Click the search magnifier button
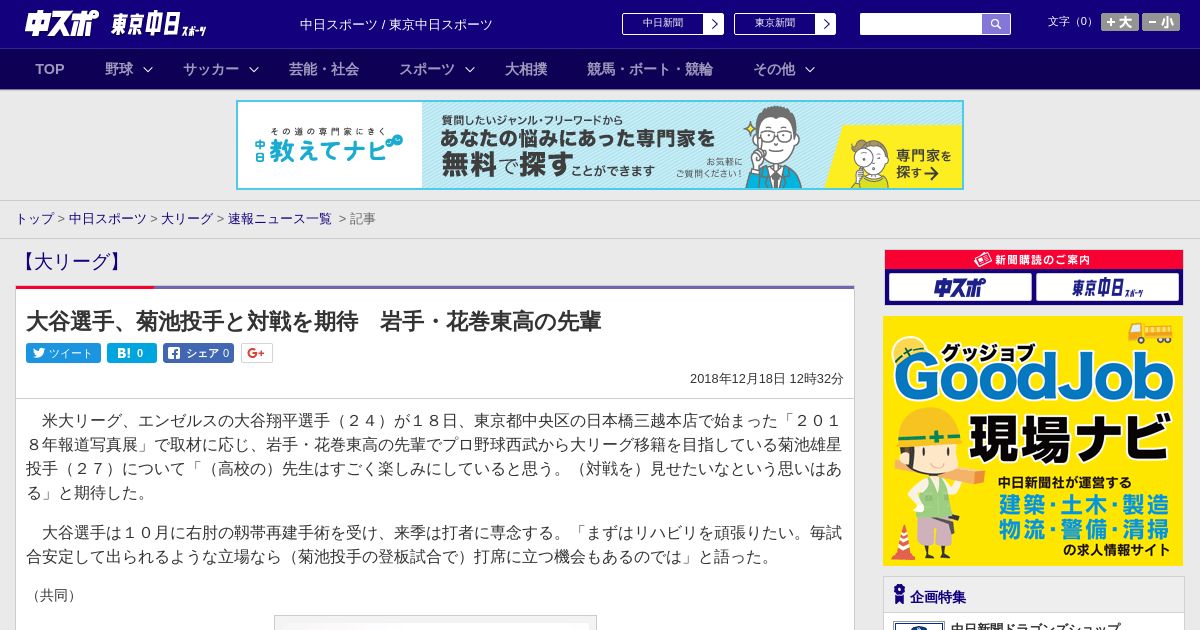The image size is (1200, 630). pos(996,24)
